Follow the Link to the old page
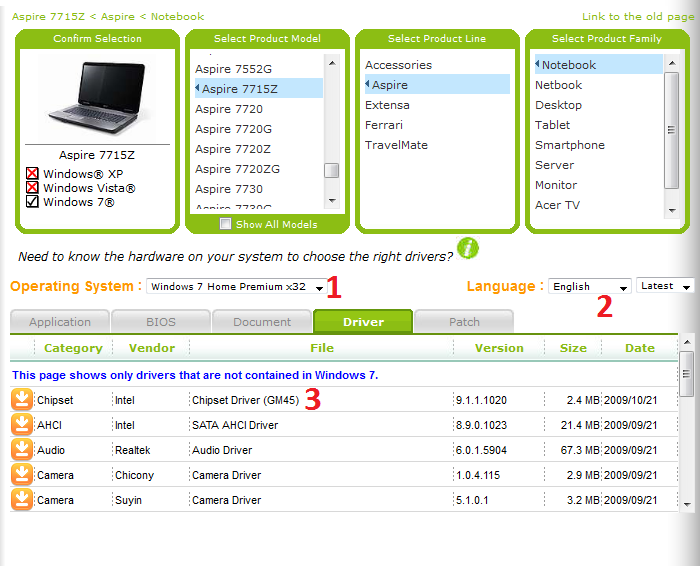Image resolution: width=700 pixels, height=566 pixels. tap(638, 17)
